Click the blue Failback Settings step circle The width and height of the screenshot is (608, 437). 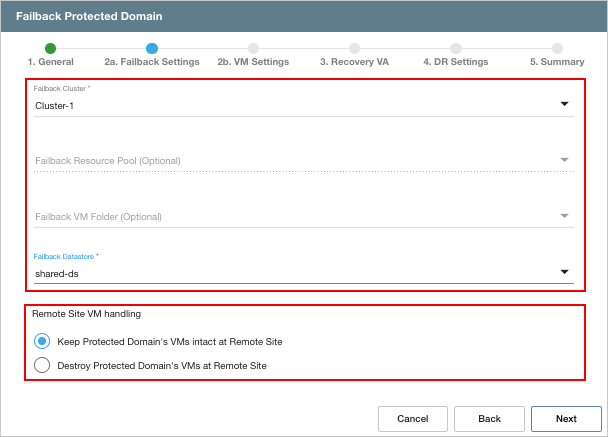point(152,48)
